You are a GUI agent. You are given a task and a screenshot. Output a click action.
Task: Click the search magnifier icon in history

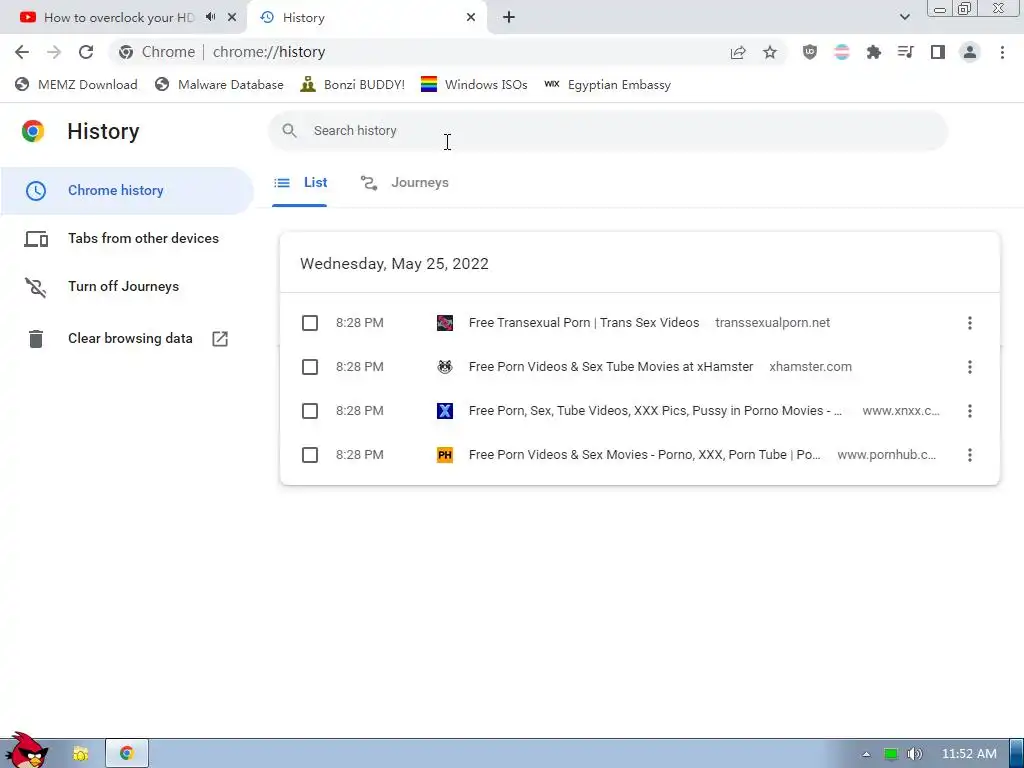289,131
